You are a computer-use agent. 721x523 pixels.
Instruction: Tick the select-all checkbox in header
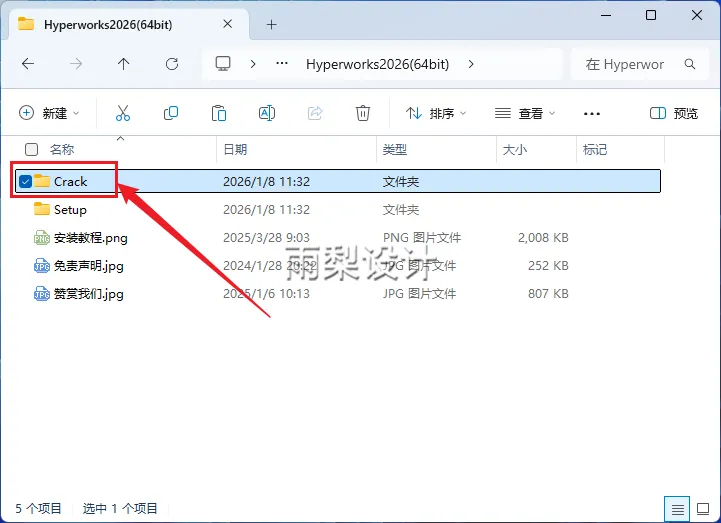click(31, 149)
